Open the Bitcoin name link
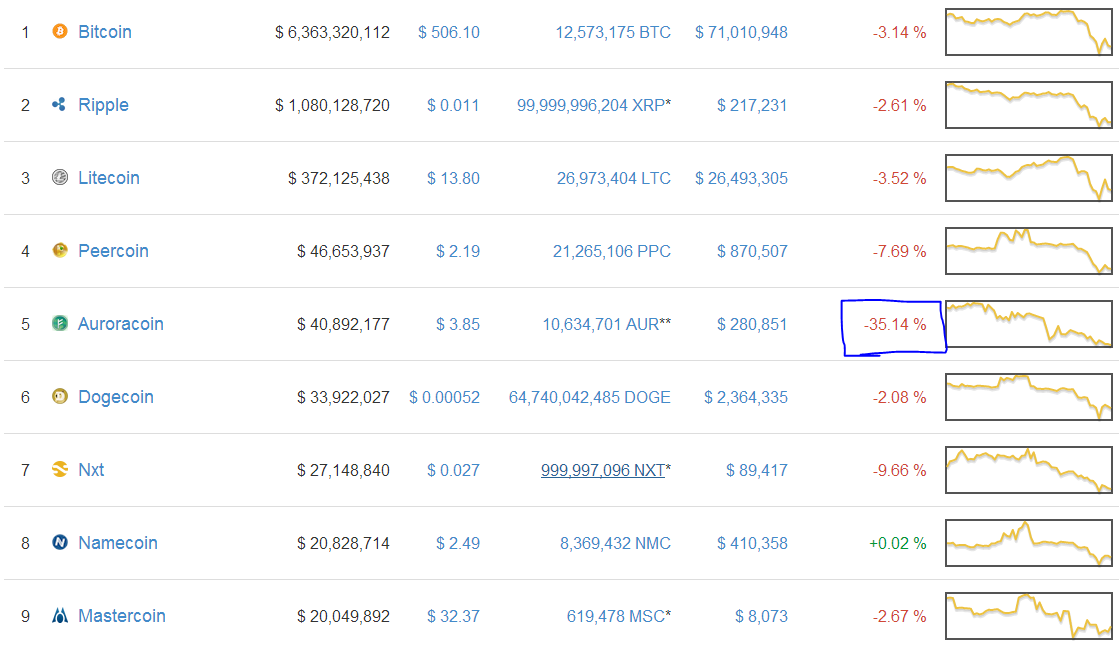The width and height of the screenshot is (1119, 647). point(105,32)
